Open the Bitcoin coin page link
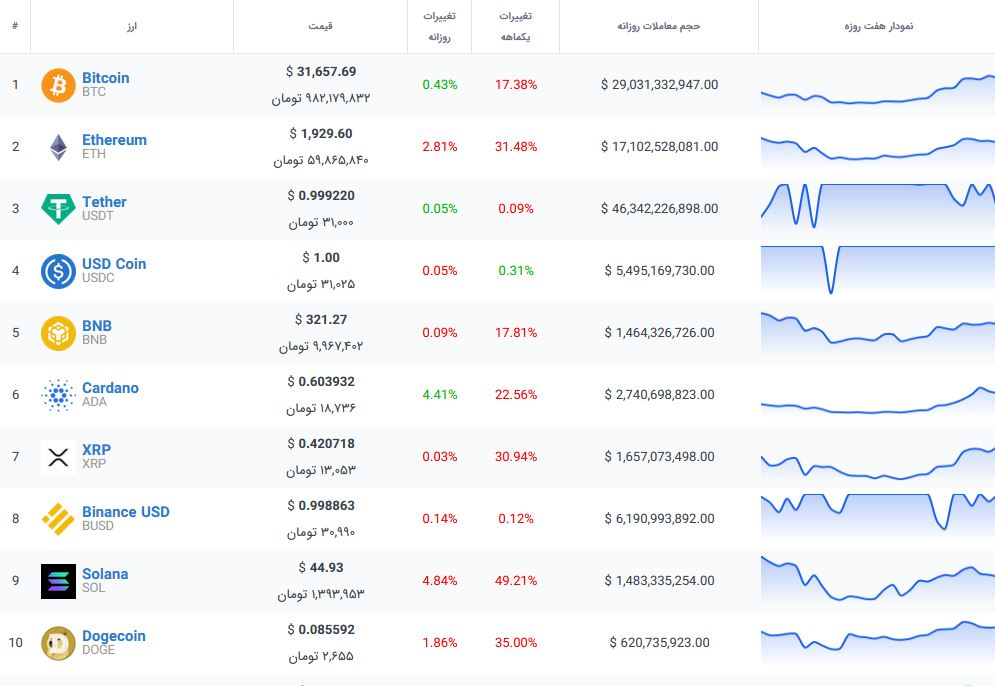This screenshot has width=995, height=686. 105,78
